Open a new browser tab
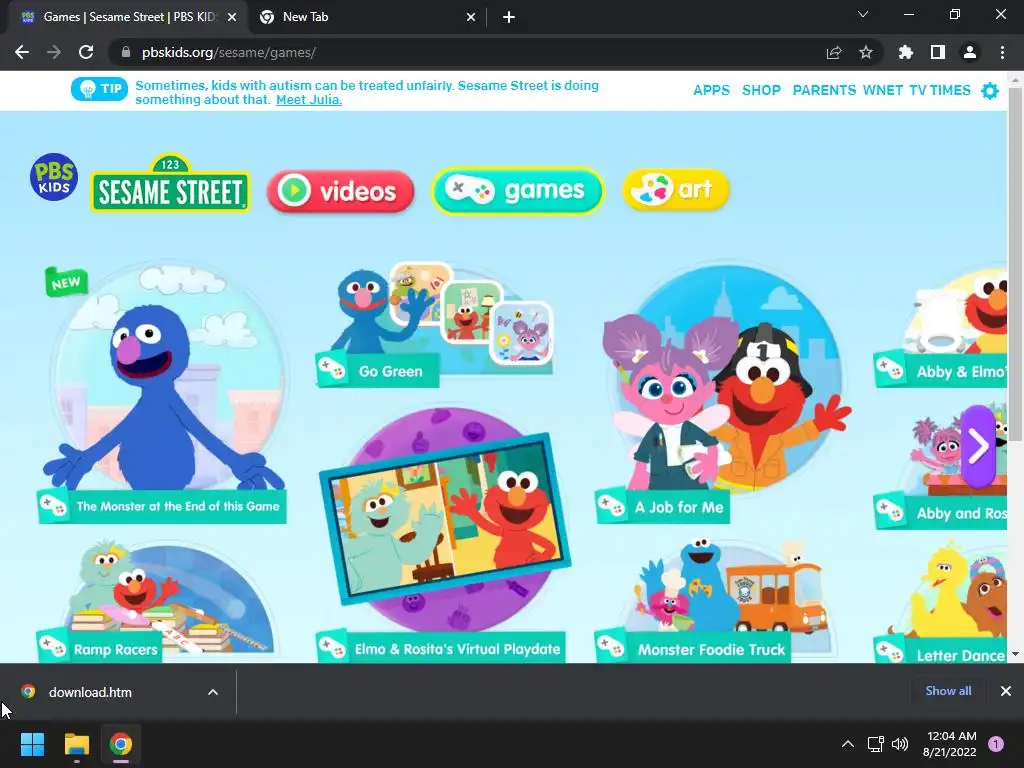 tap(509, 17)
